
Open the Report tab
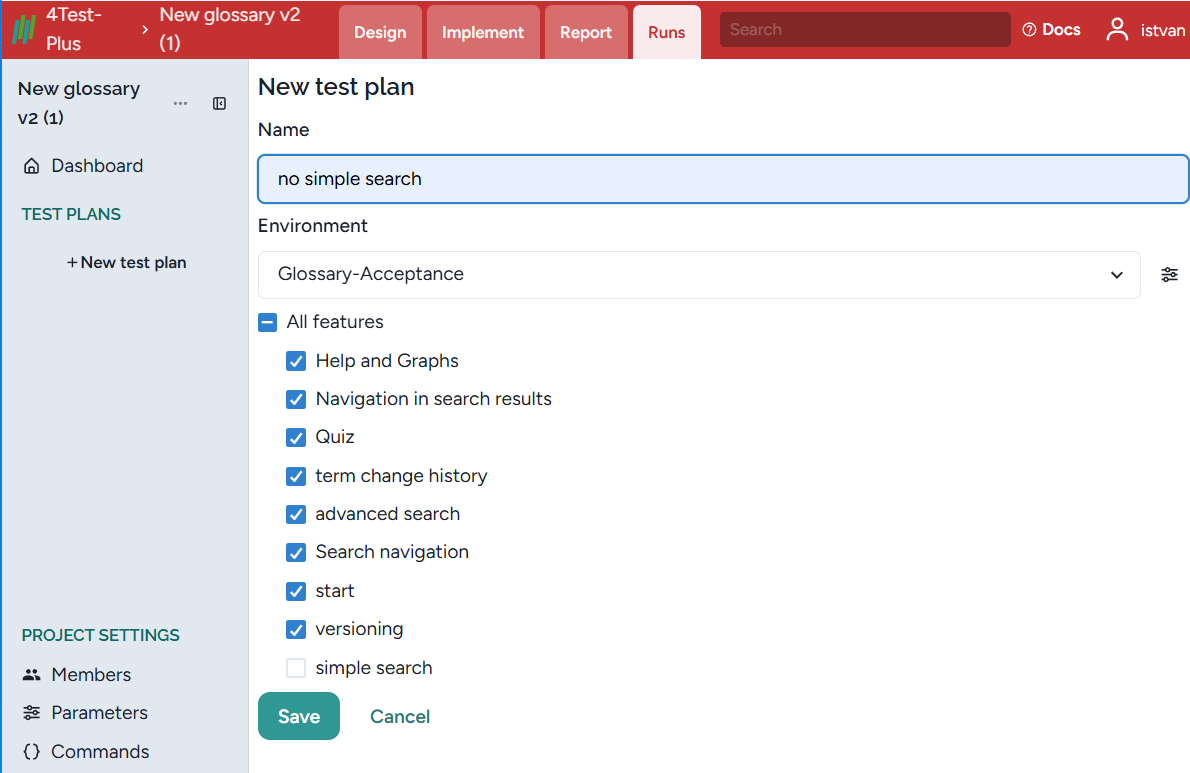[586, 32]
